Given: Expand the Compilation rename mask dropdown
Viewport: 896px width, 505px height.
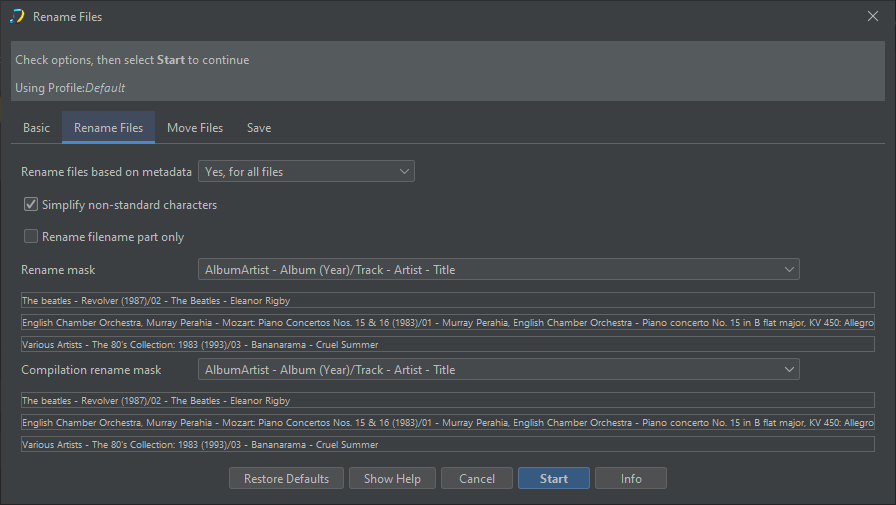Looking at the screenshot, I should (498, 370).
